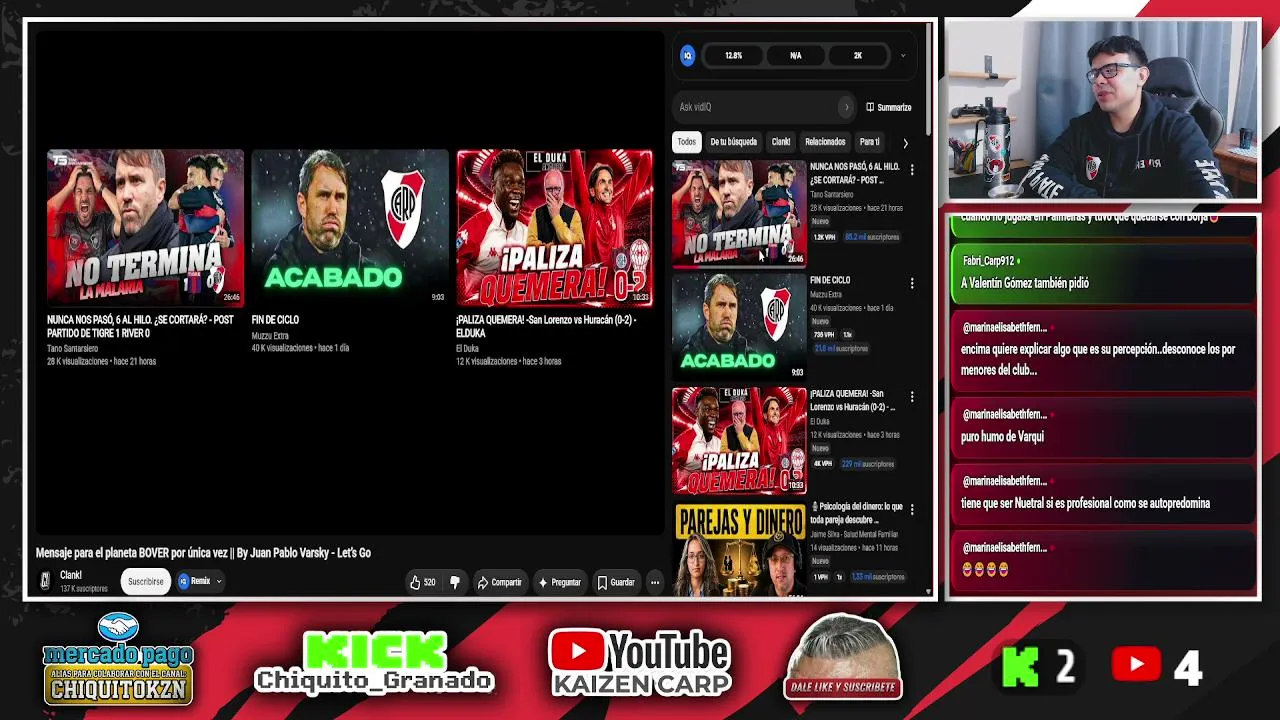Click the green Kick viewer counter icon
The width and height of the screenshot is (1280, 720).
pos(1021,667)
